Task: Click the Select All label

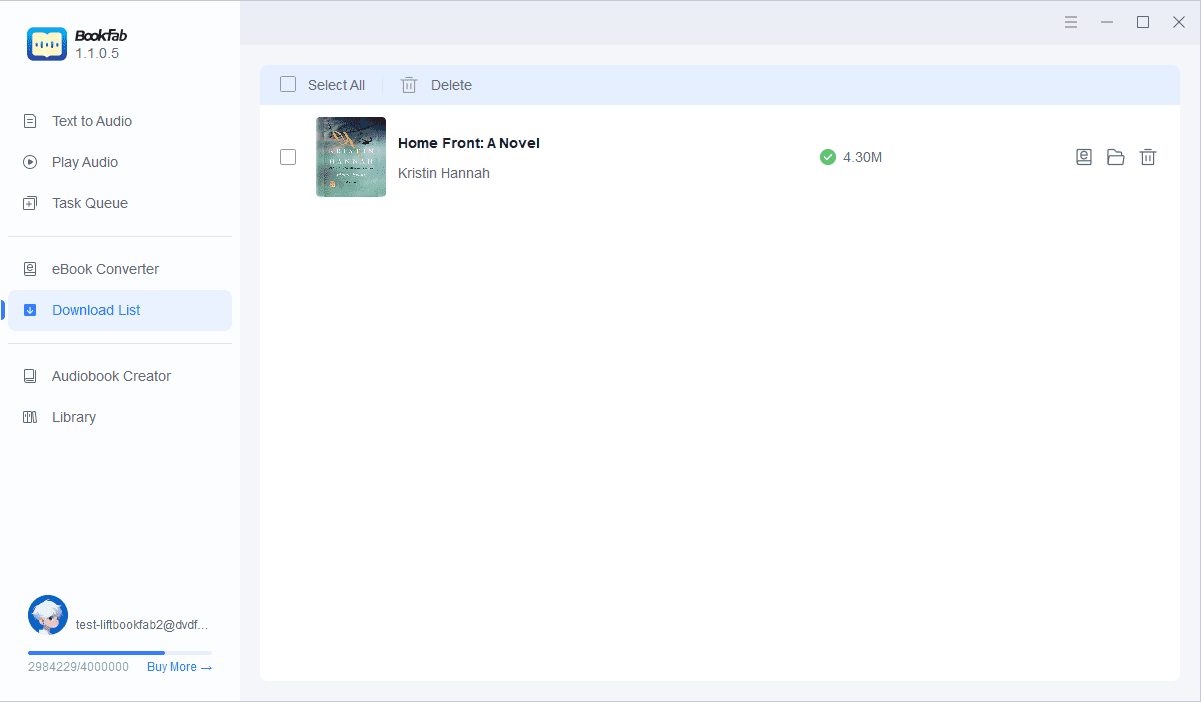Action: (336, 85)
